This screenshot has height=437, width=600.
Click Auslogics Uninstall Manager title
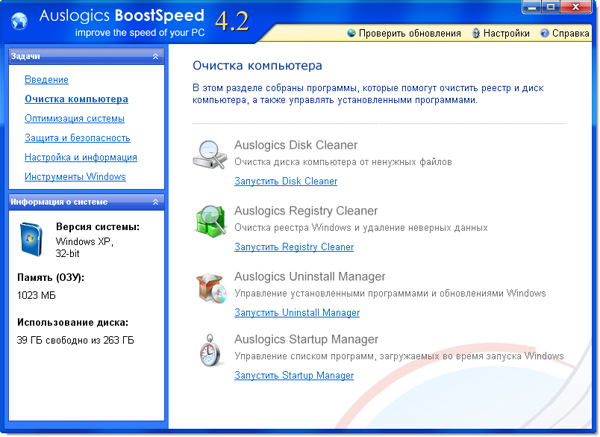tap(310, 276)
